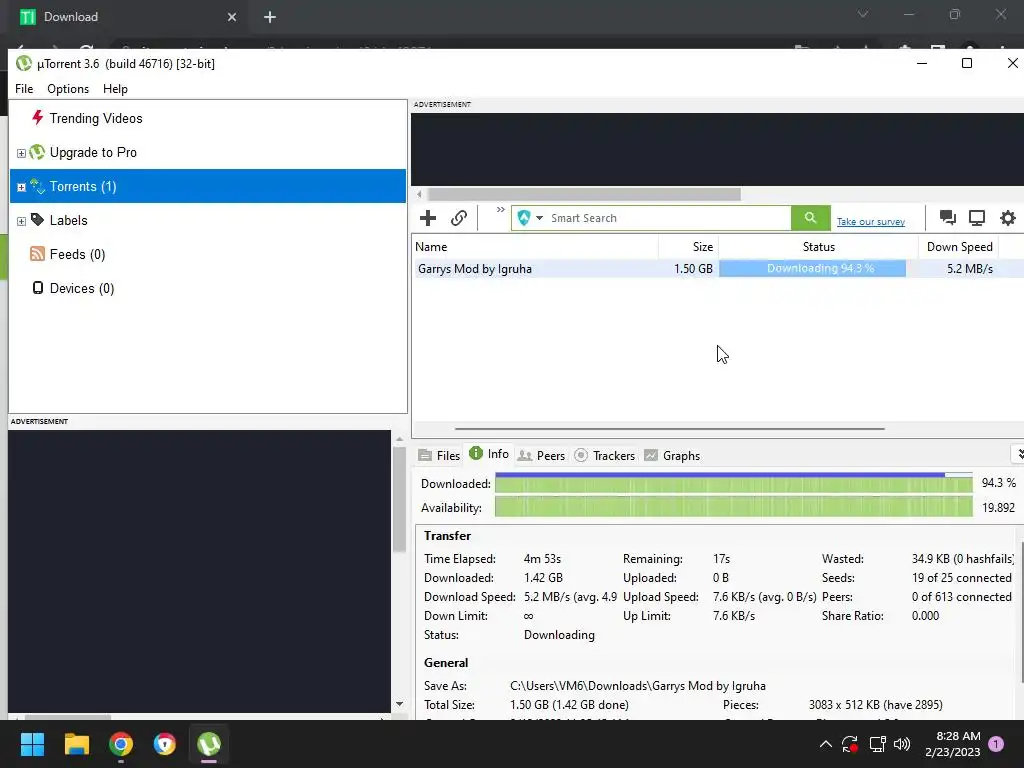Viewport: 1024px width, 768px height.
Task: Switch to the Info tab
Action: pos(489,454)
